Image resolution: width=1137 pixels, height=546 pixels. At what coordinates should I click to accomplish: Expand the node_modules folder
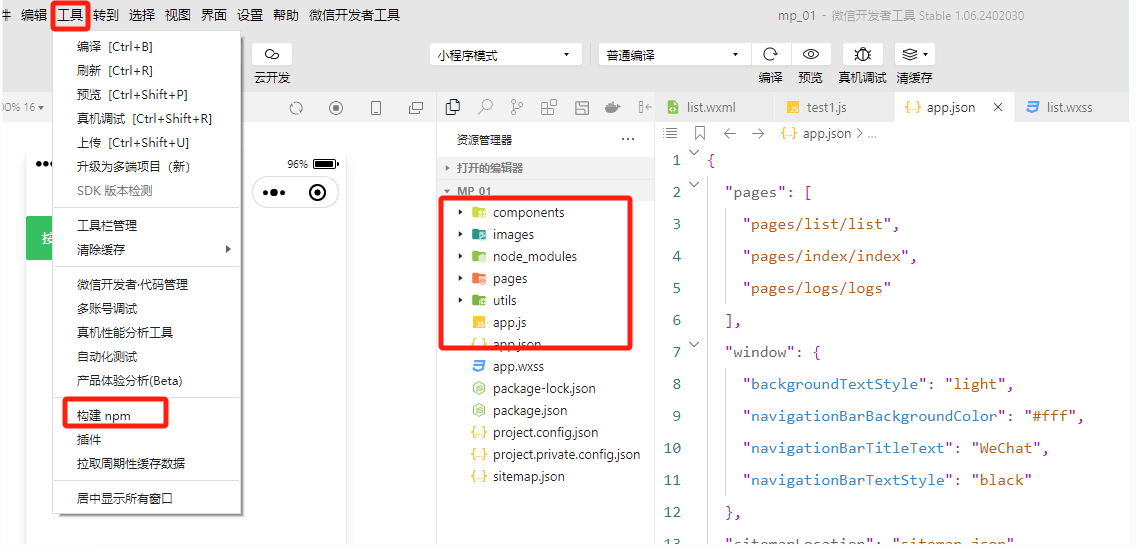(545, 256)
